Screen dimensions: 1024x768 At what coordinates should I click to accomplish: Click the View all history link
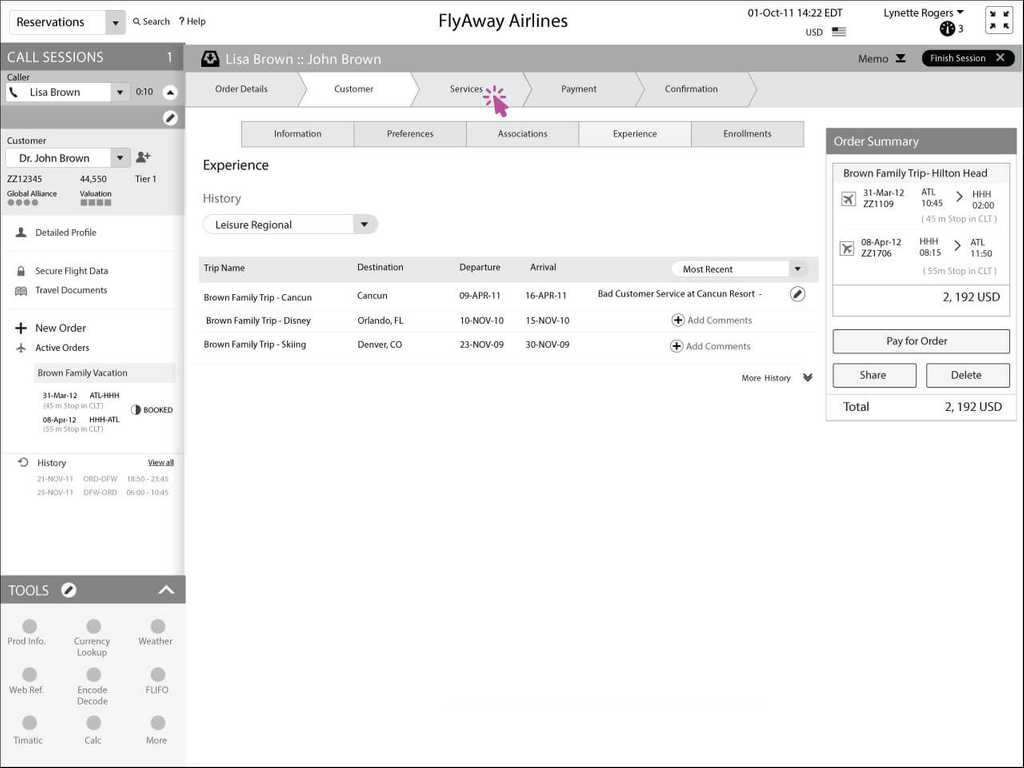pos(161,462)
